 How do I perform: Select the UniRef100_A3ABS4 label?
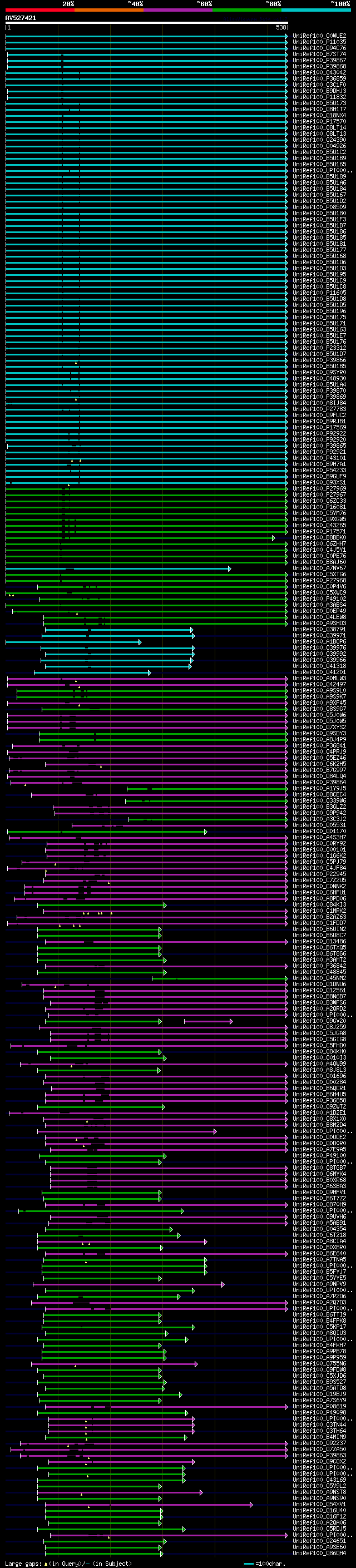(319, 605)
